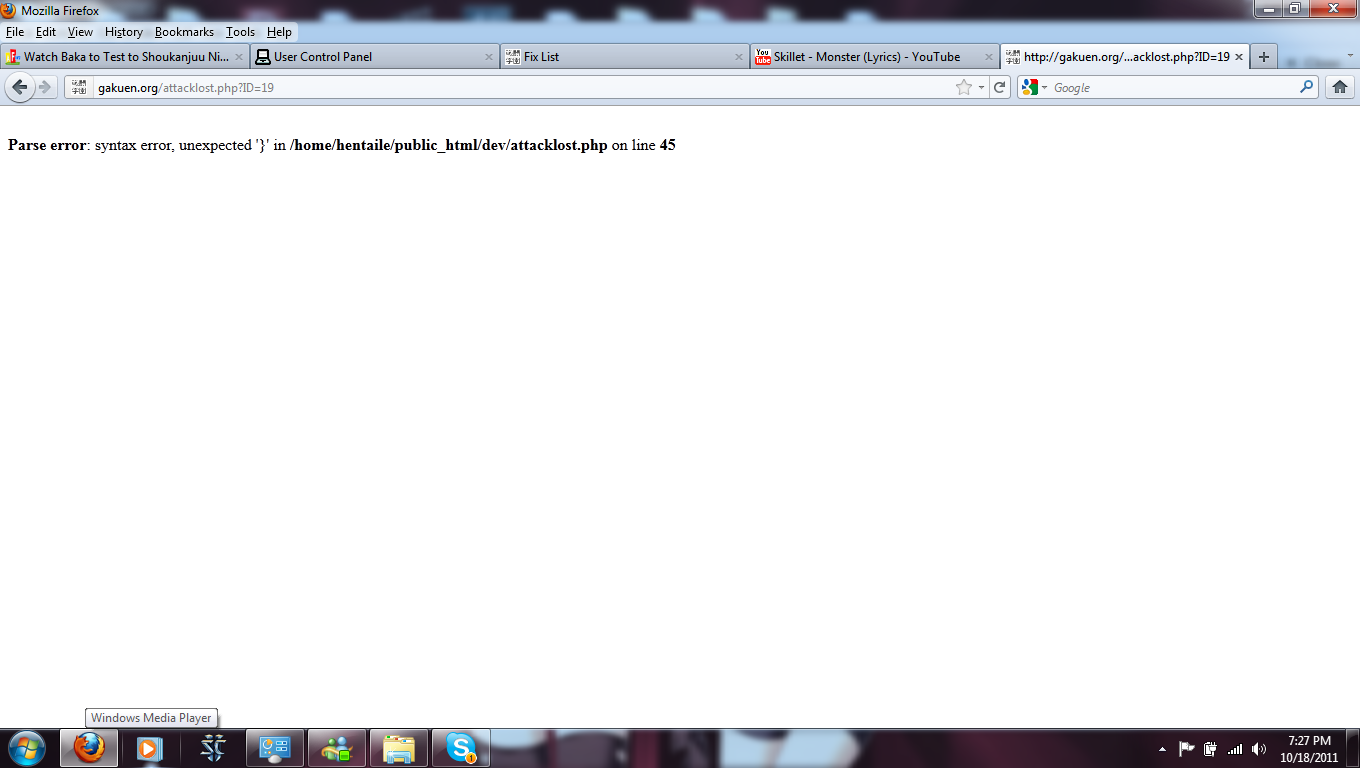1360x768 pixels.
Task: Bookmark this page with the star icon
Action: click(x=964, y=88)
